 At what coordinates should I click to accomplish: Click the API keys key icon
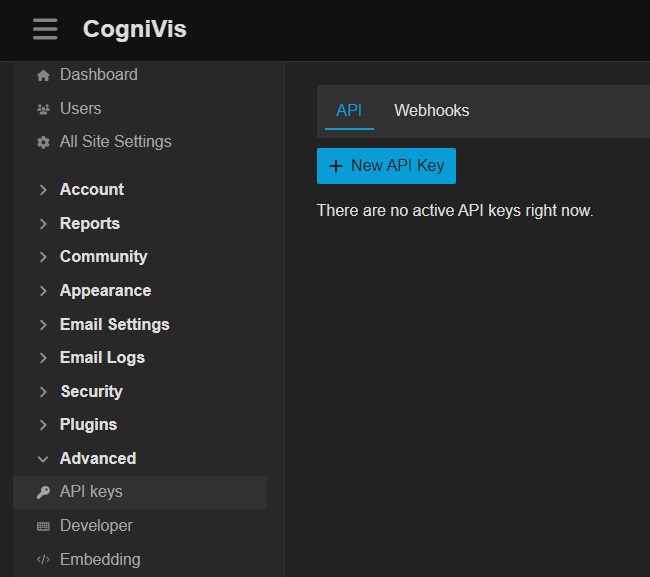pyautogui.click(x=43, y=492)
